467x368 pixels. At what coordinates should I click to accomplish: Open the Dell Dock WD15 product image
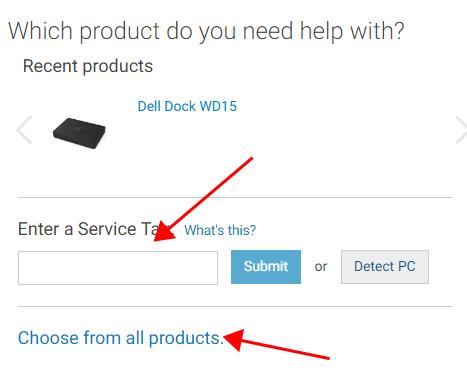click(79, 133)
